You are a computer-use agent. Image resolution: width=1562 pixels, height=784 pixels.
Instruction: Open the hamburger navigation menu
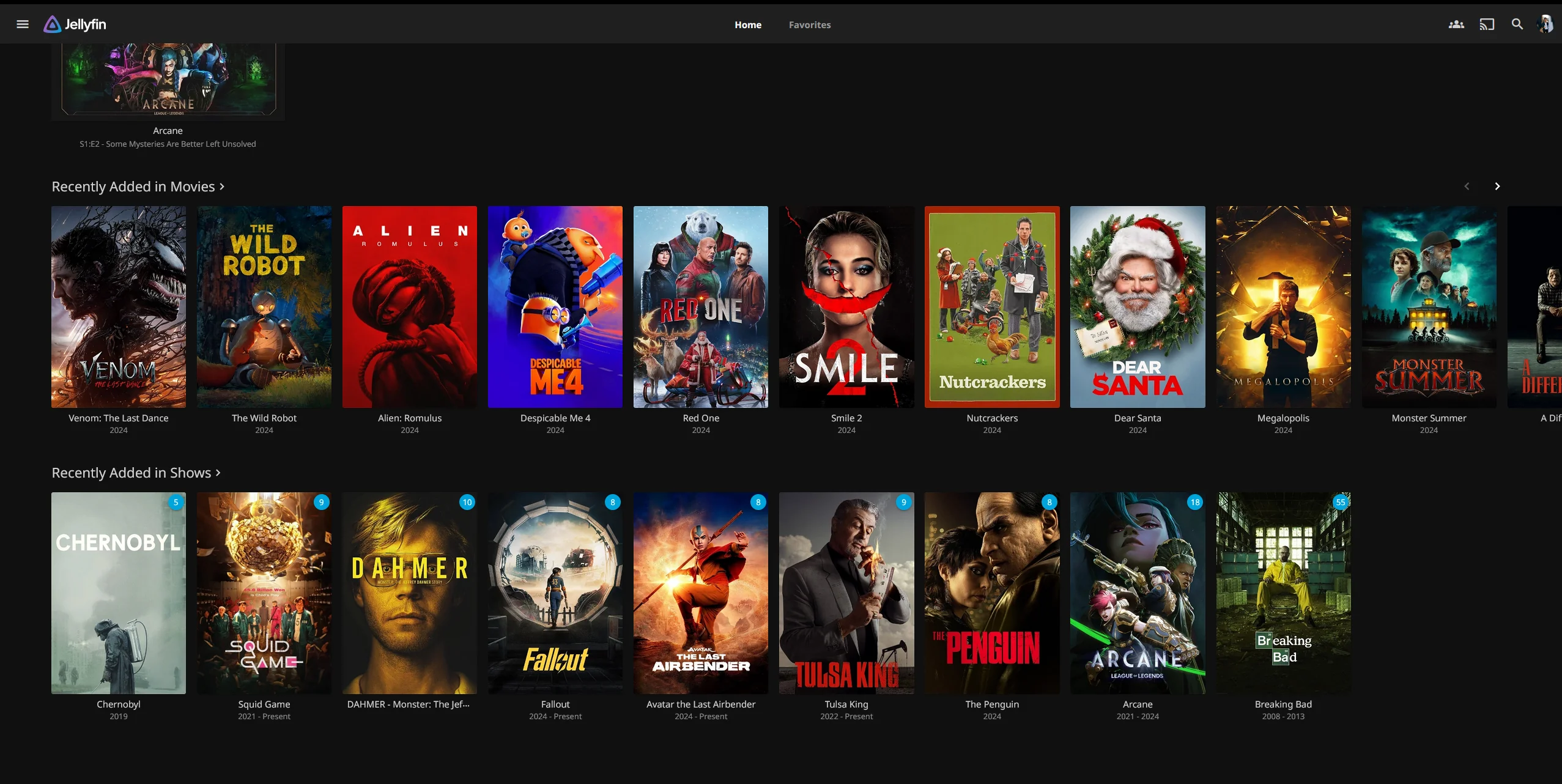click(x=23, y=24)
